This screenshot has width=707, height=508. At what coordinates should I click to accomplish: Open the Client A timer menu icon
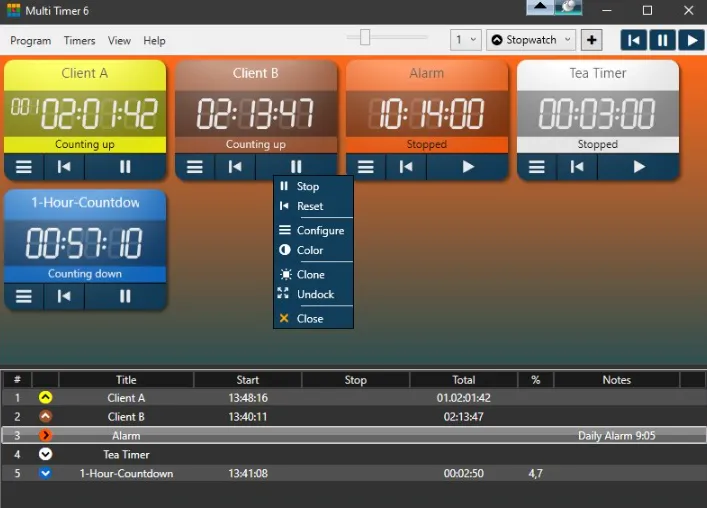coord(24,167)
